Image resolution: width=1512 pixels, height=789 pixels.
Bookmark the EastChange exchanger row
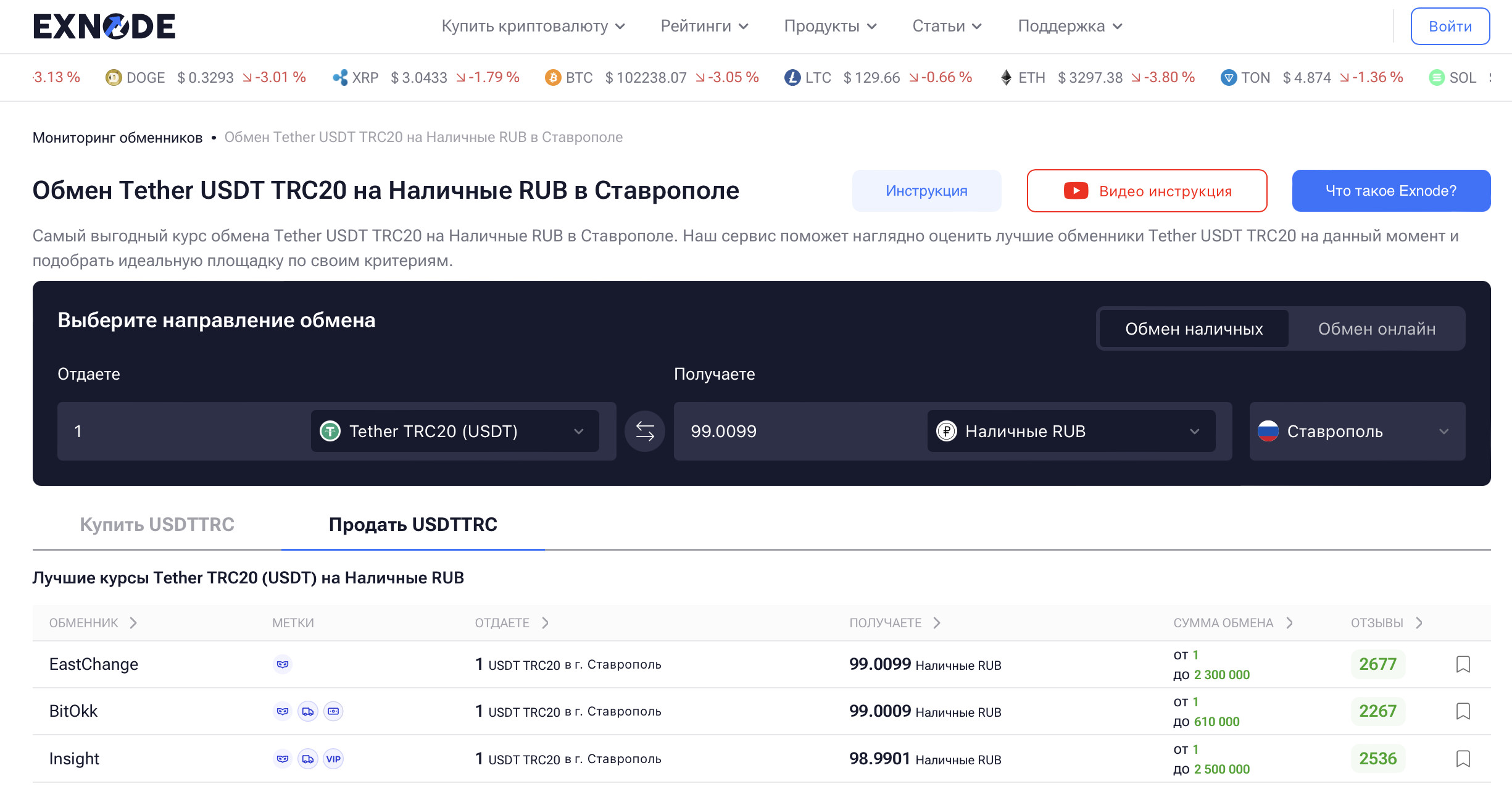(1463, 664)
